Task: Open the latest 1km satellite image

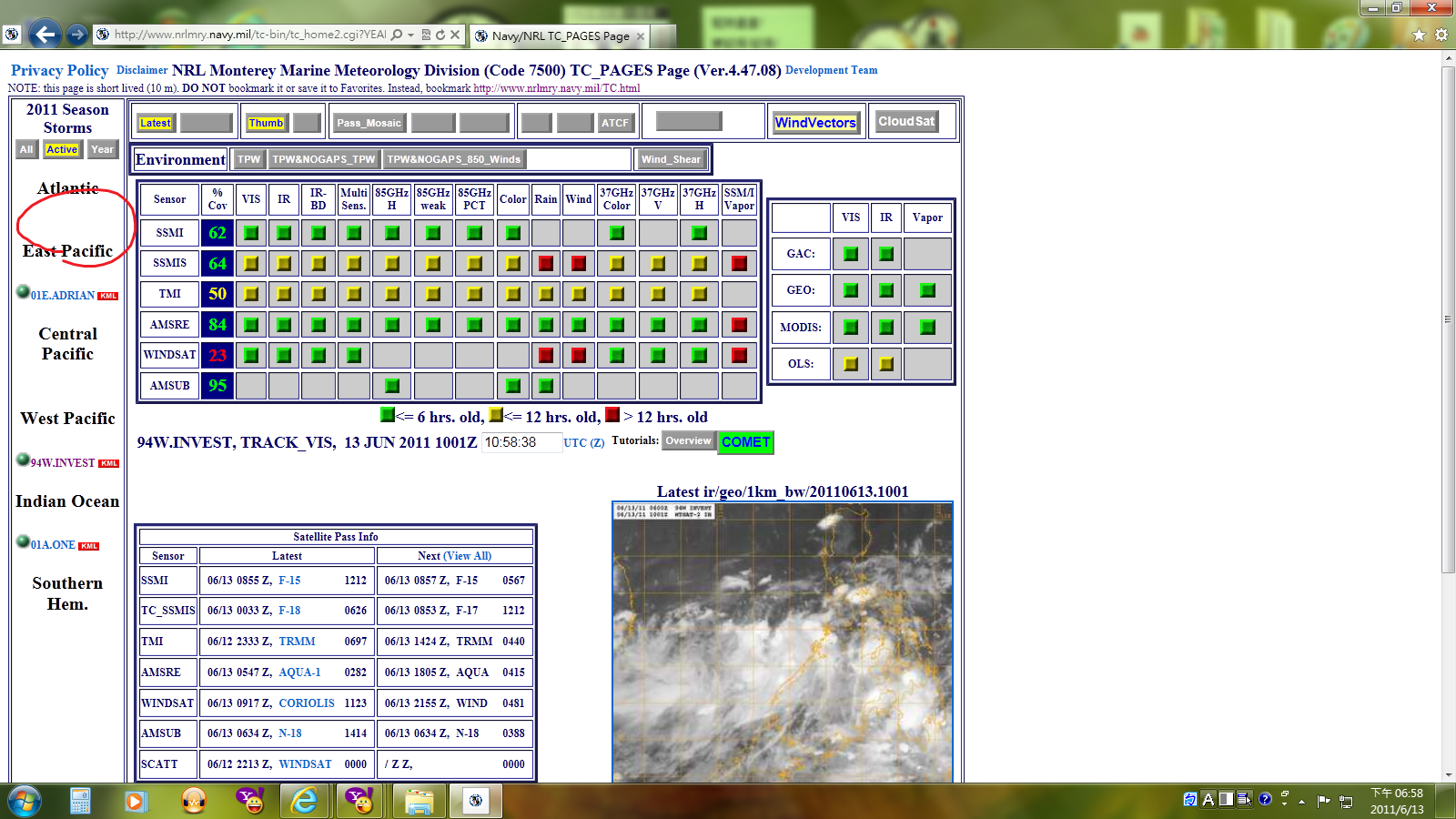Action: (783, 642)
